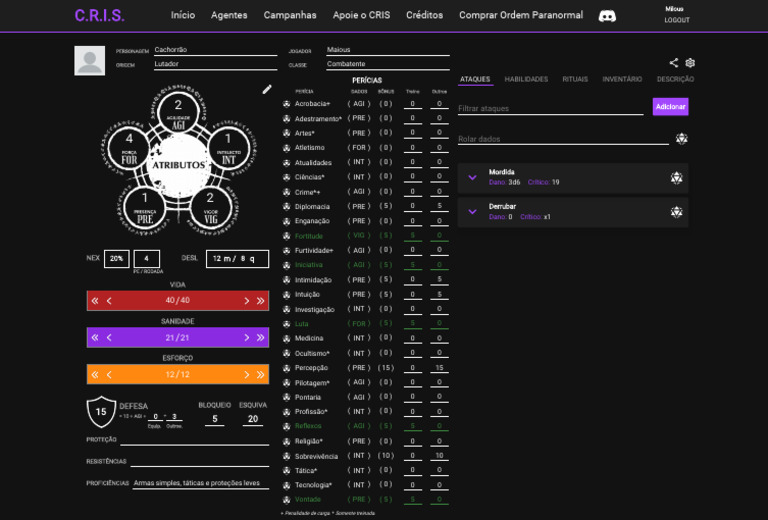This screenshot has width=768, height=520.
Task: Click the share character sheet icon
Action: [x=674, y=63]
